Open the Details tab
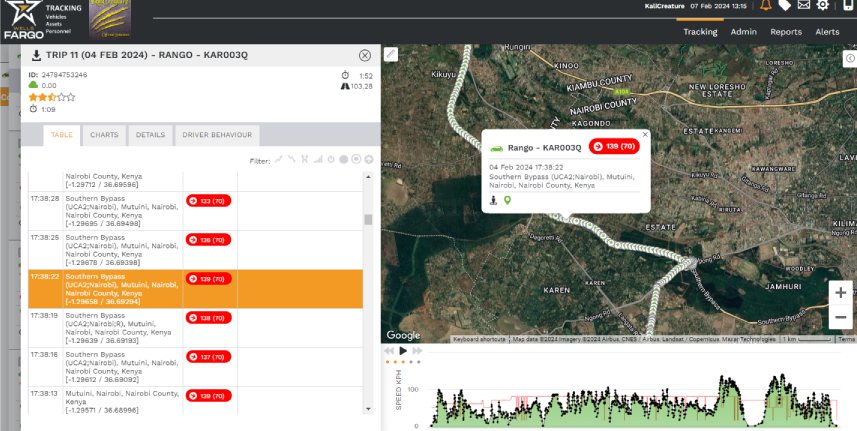Screen dimensions: 857x431 pyautogui.click(x=150, y=135)
